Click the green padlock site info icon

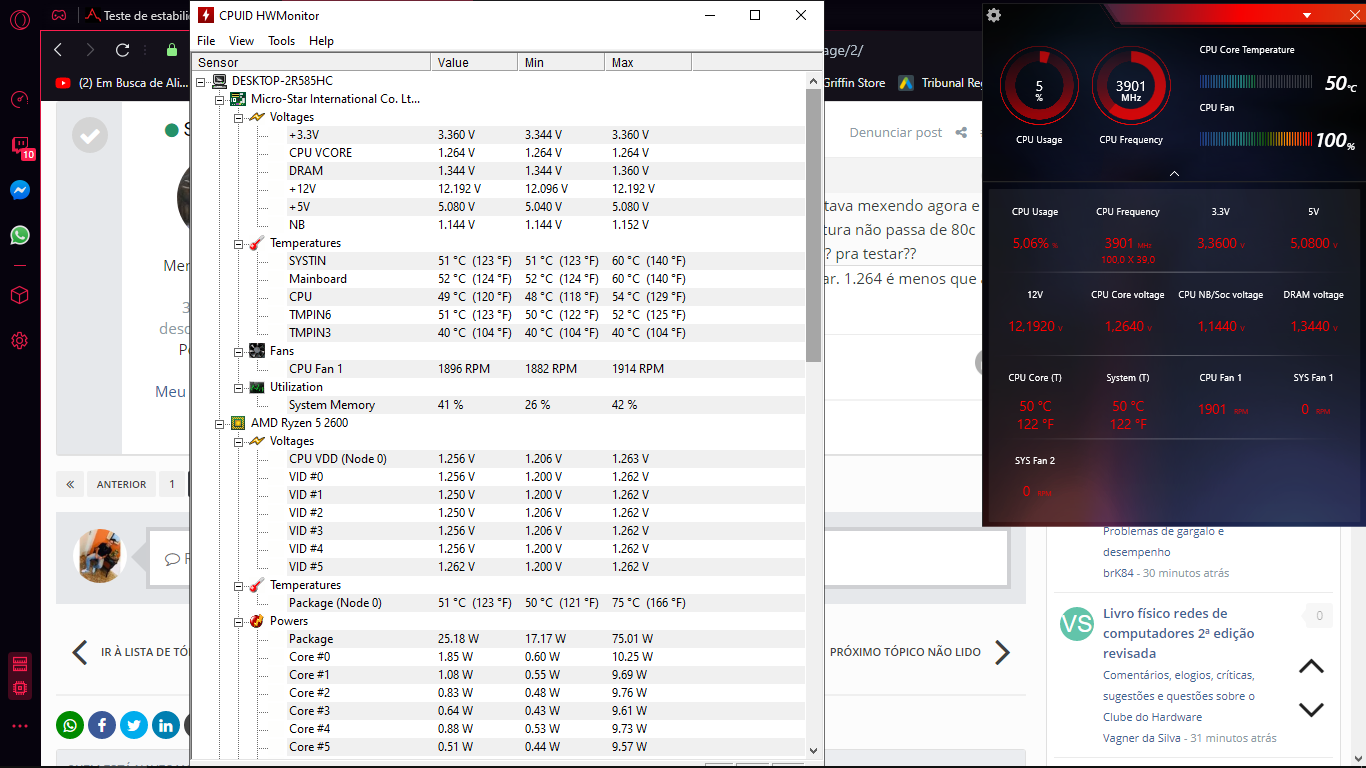pos(172,50)
